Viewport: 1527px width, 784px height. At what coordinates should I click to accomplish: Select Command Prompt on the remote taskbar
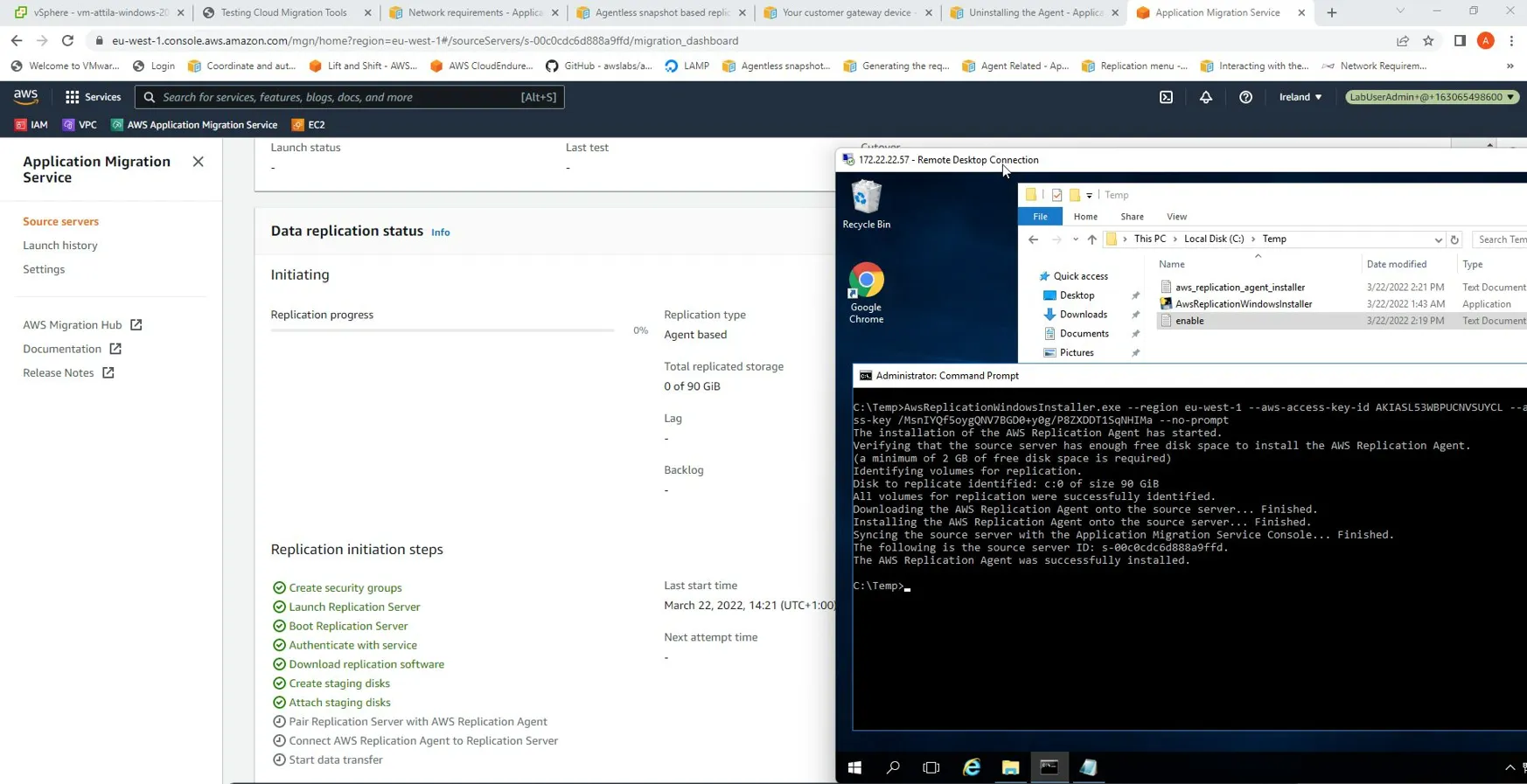(1049, 767)
